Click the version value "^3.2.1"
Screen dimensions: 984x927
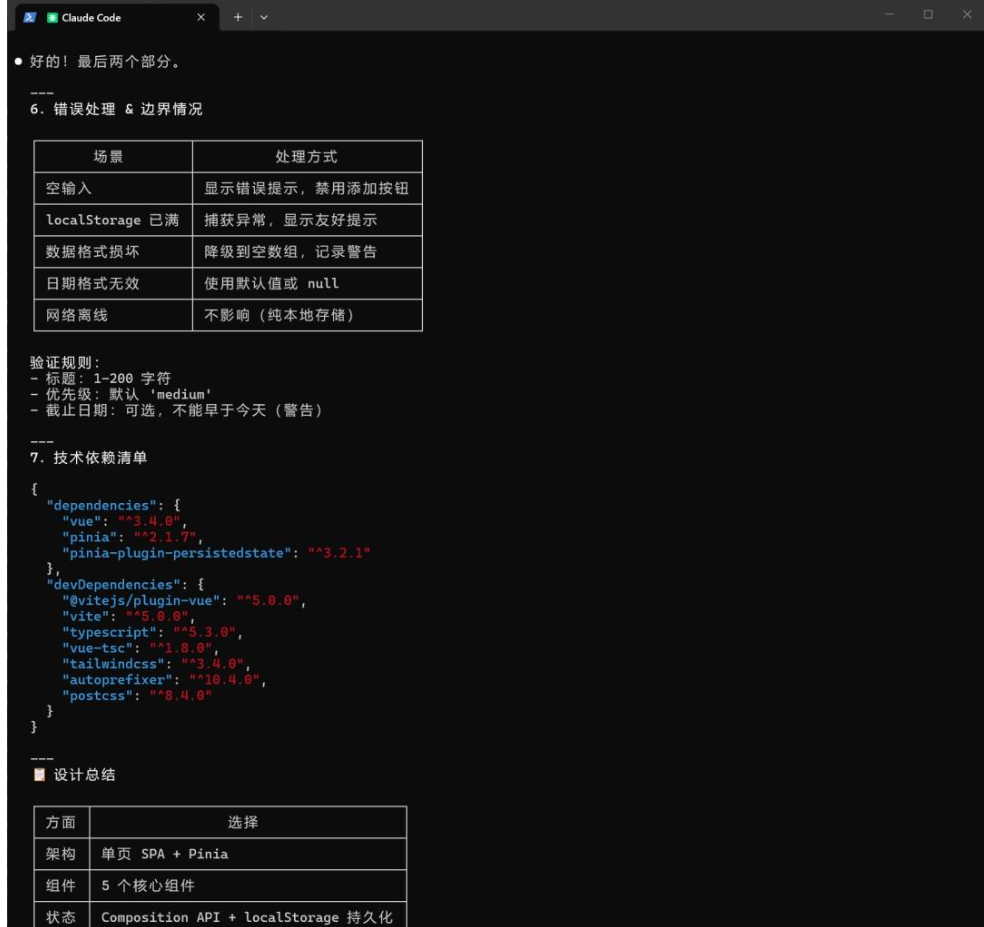pyautogui.click(x=339, y=553)
